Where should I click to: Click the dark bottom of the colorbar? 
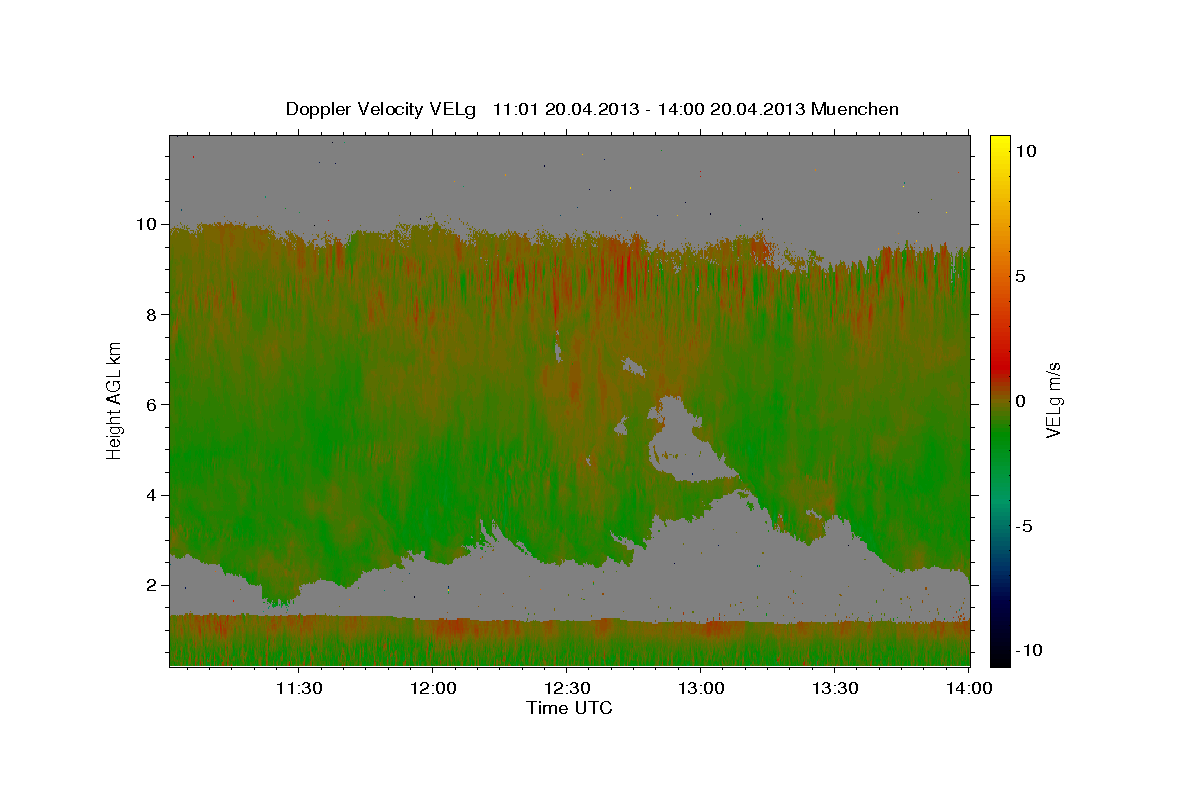pyautogui.click(x=1000, y=650)
